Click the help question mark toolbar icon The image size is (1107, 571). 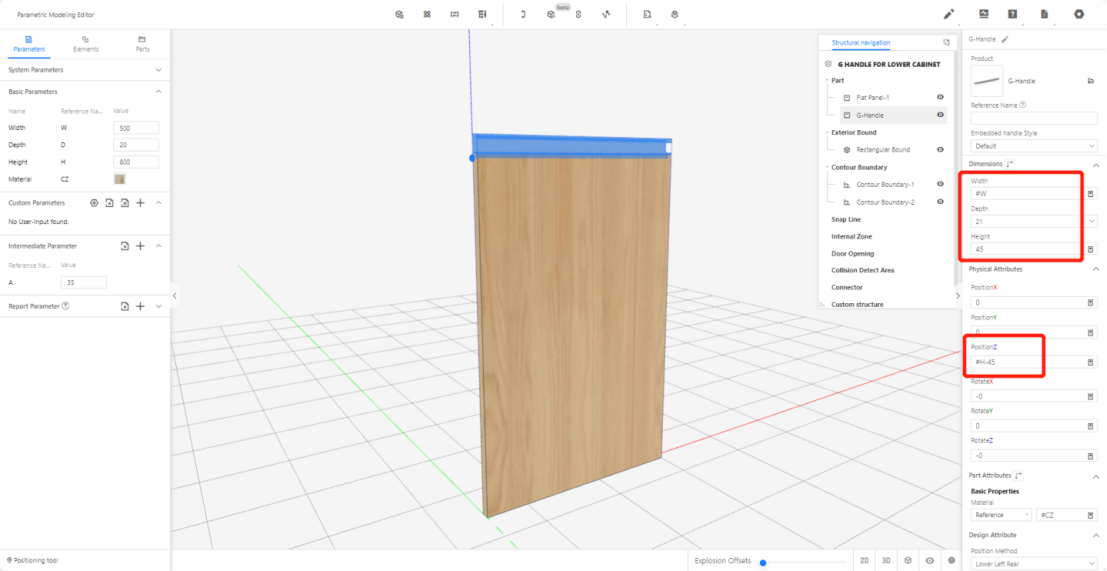[1013, 14]
